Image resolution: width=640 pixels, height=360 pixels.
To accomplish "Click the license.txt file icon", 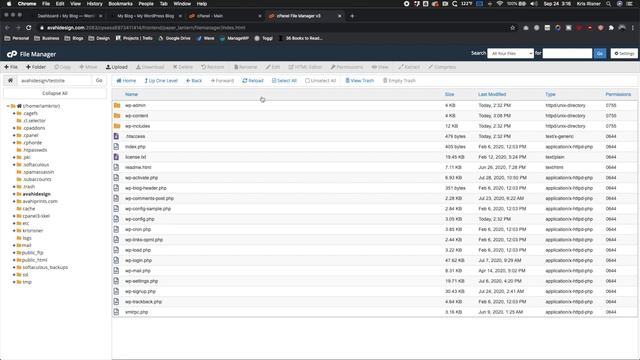I will [x=116, y=157].
